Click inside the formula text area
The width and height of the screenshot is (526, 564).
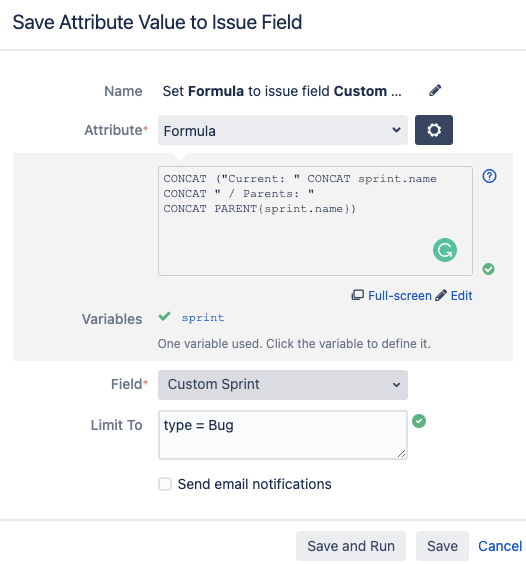coord(315,221)
